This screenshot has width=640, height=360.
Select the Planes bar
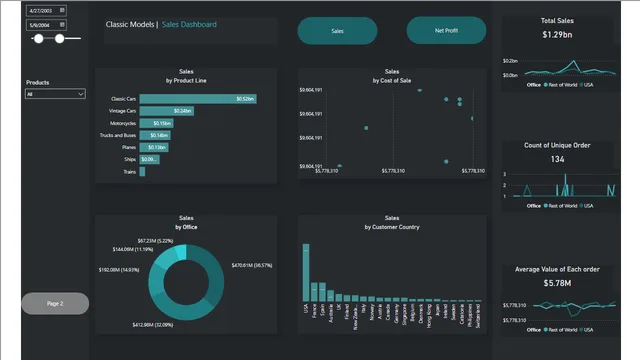(154, 147)
